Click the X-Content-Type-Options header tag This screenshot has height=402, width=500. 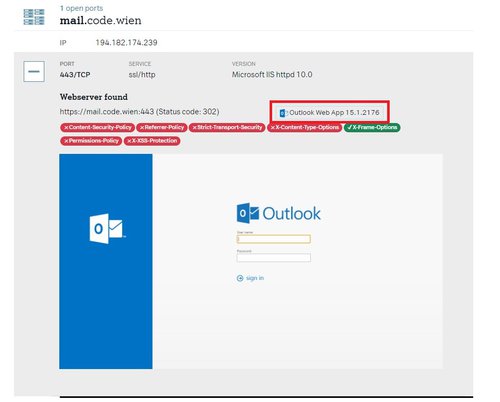304,127
